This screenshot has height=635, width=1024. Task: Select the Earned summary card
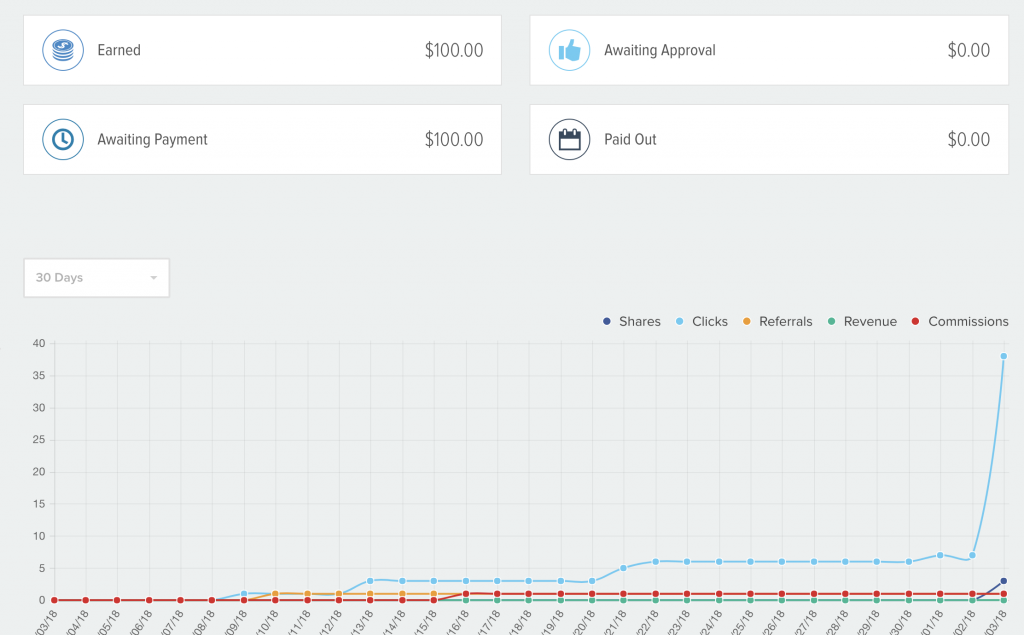[x=262, y=50]
